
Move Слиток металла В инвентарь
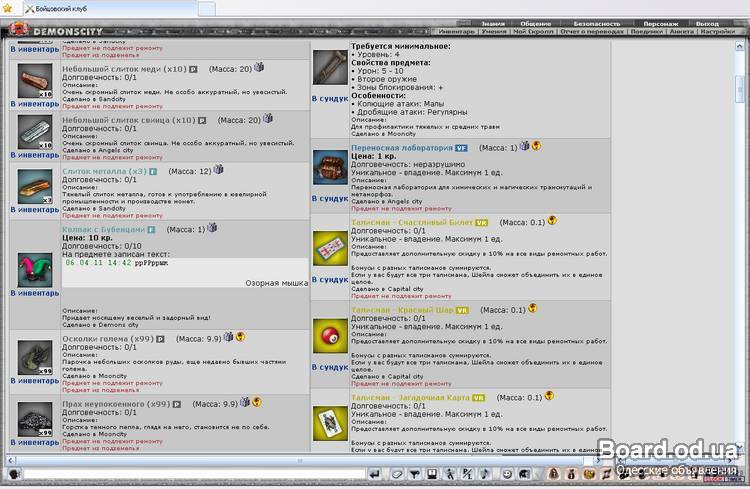(x=35, y=210)
